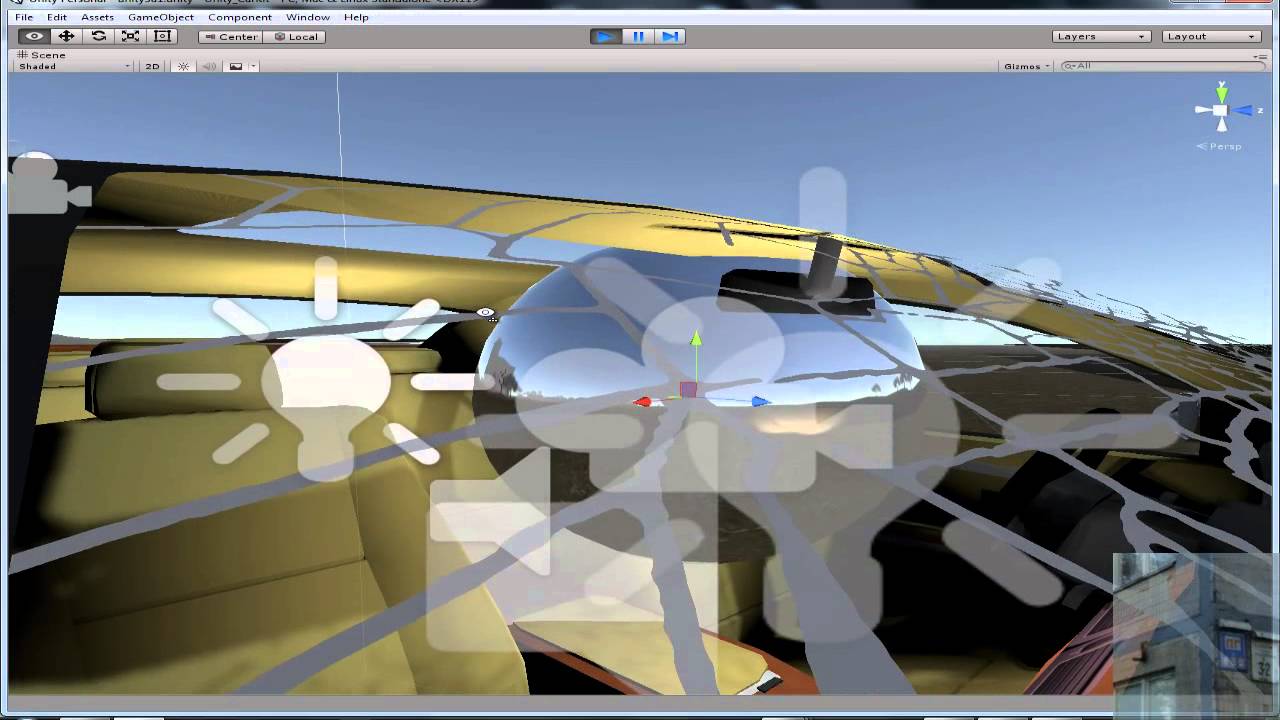Open the Shaded draw mode dropdown

[74, 66]
